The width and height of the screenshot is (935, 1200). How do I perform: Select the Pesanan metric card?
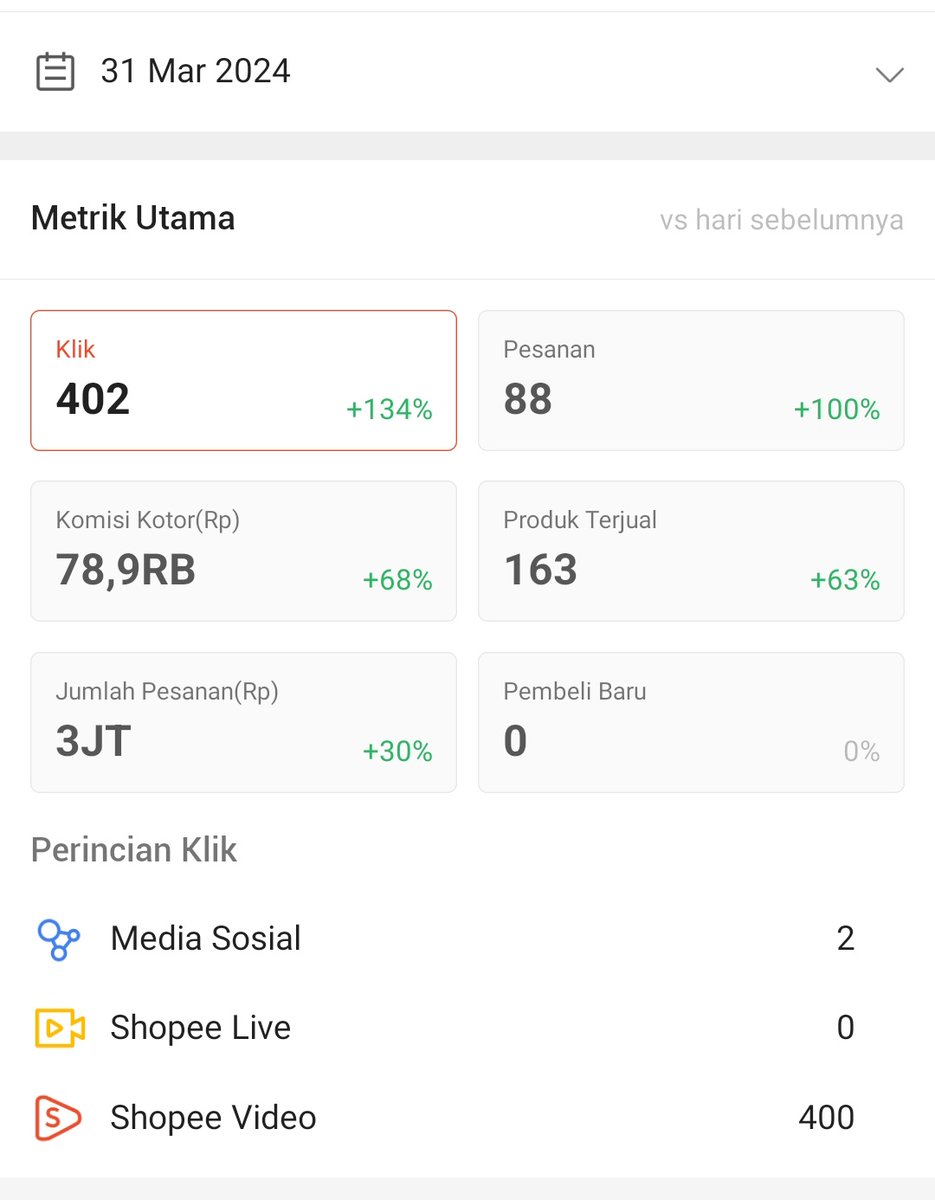click(691, 380)
